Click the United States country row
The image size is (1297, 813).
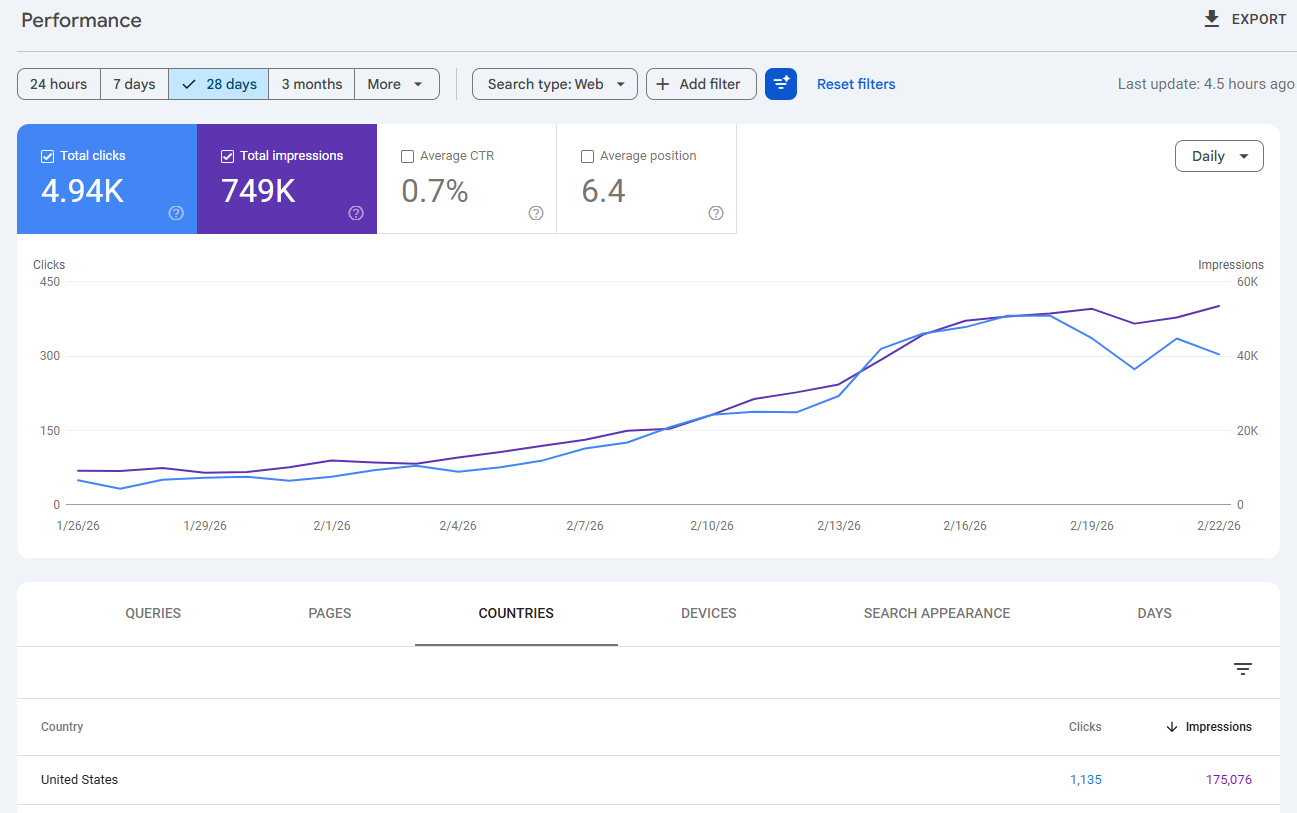80,780
